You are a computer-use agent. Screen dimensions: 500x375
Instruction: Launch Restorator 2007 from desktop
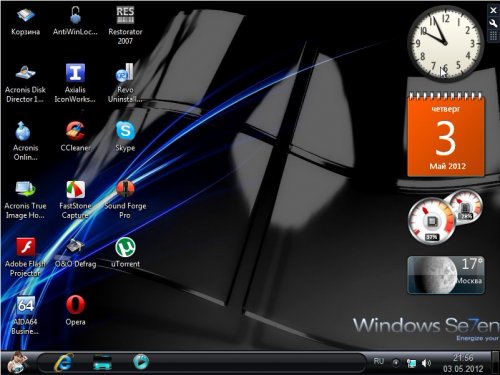(125, 25)
